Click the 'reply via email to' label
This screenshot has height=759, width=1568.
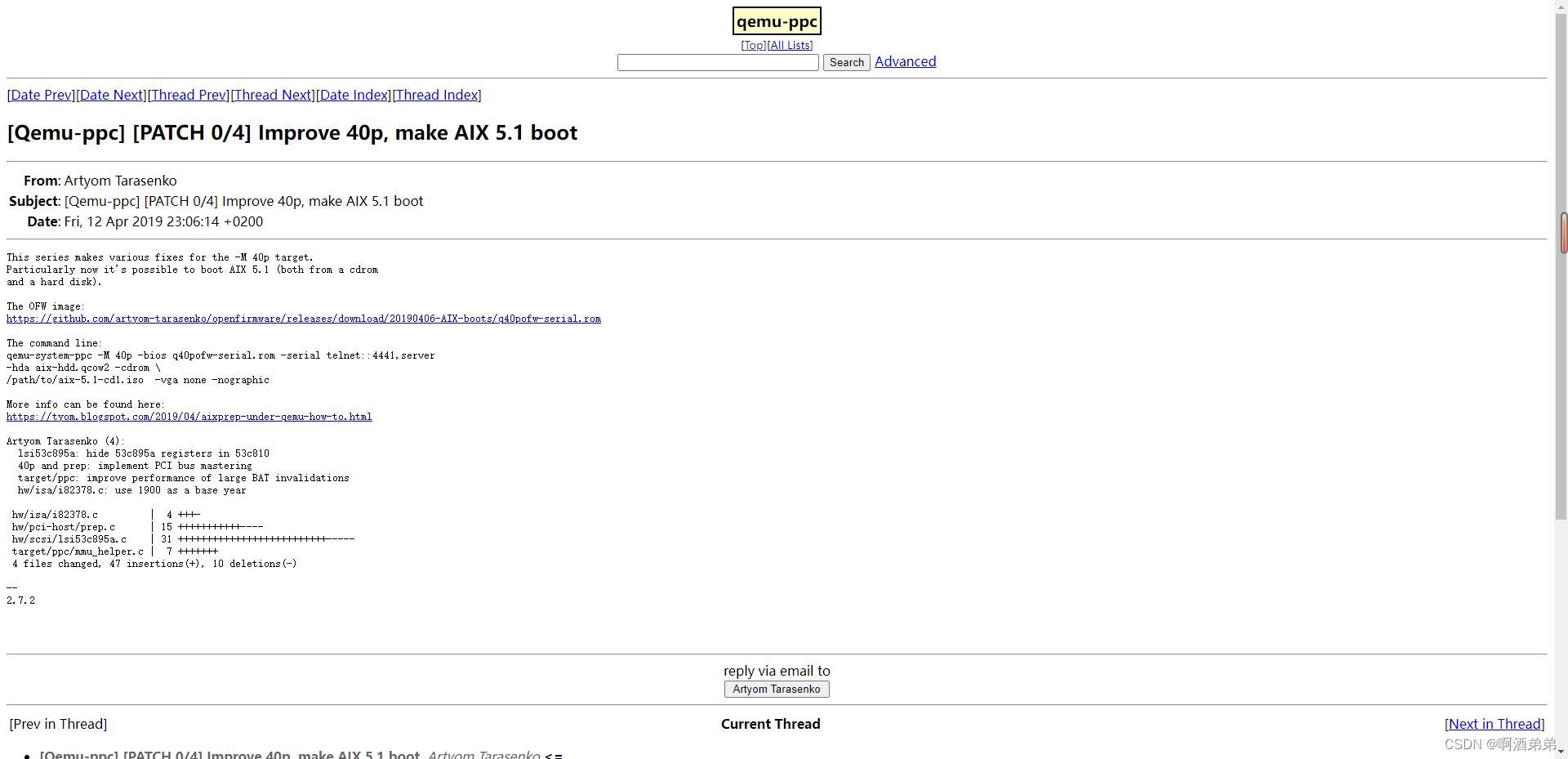click(x=777, y=672)
